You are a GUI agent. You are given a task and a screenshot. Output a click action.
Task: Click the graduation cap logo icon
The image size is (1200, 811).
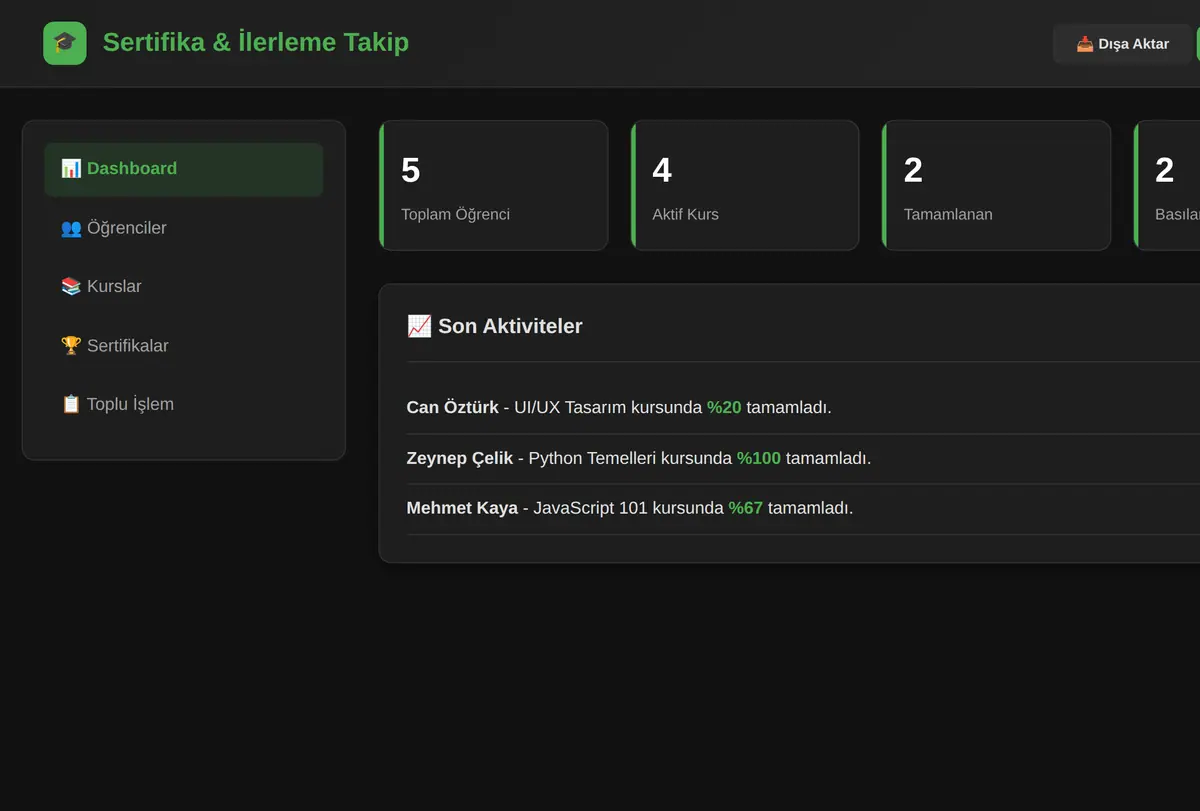(x=65, y=43)
